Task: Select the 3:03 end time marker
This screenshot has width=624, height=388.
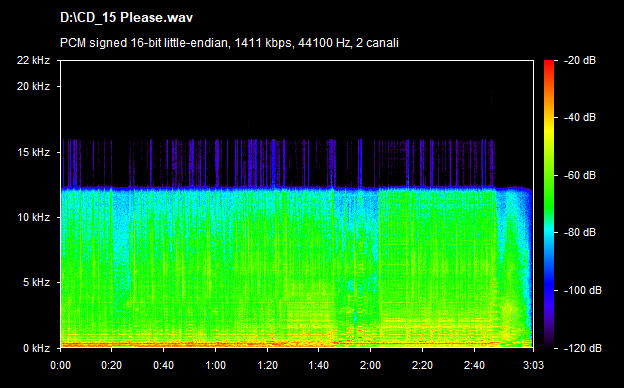Action: tap(533, 365)
